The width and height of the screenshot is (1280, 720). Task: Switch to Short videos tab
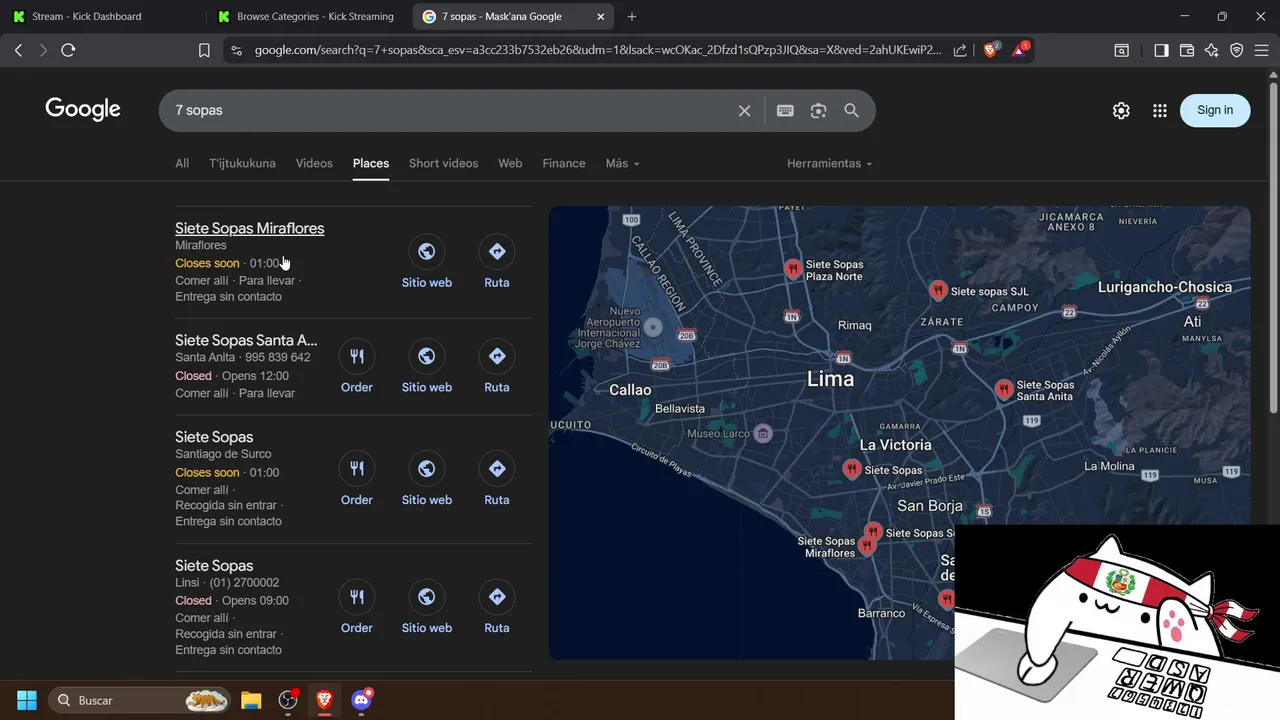click(443, 163)
